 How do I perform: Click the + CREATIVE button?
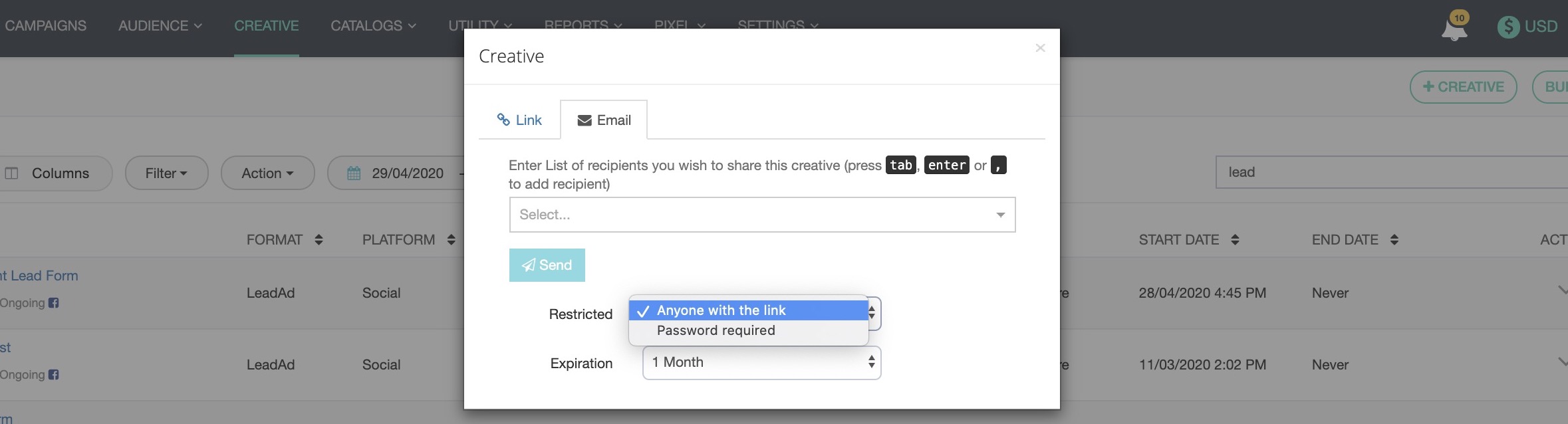(1463, 87)
